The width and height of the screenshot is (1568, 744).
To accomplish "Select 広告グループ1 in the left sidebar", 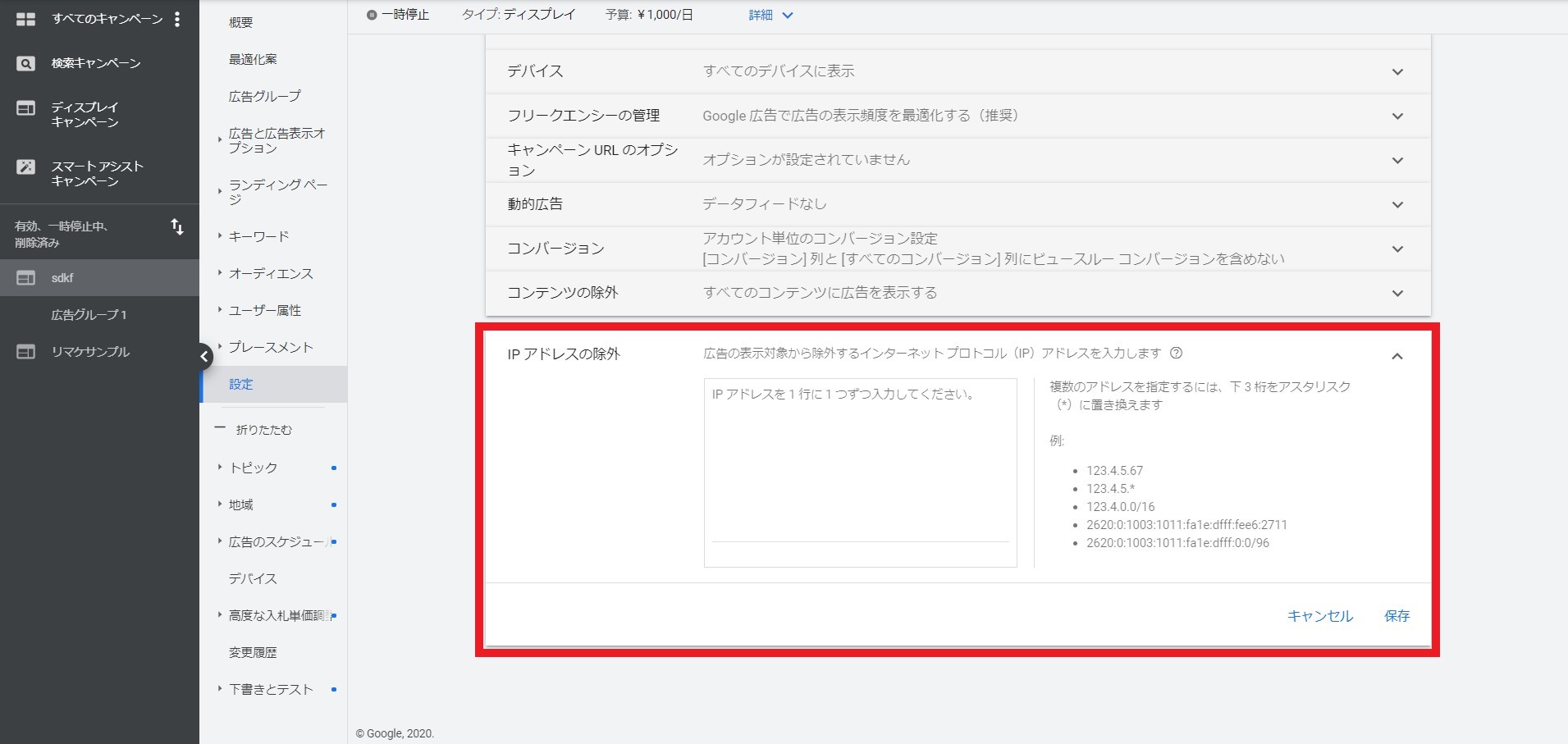I will [x=89, y=315].
